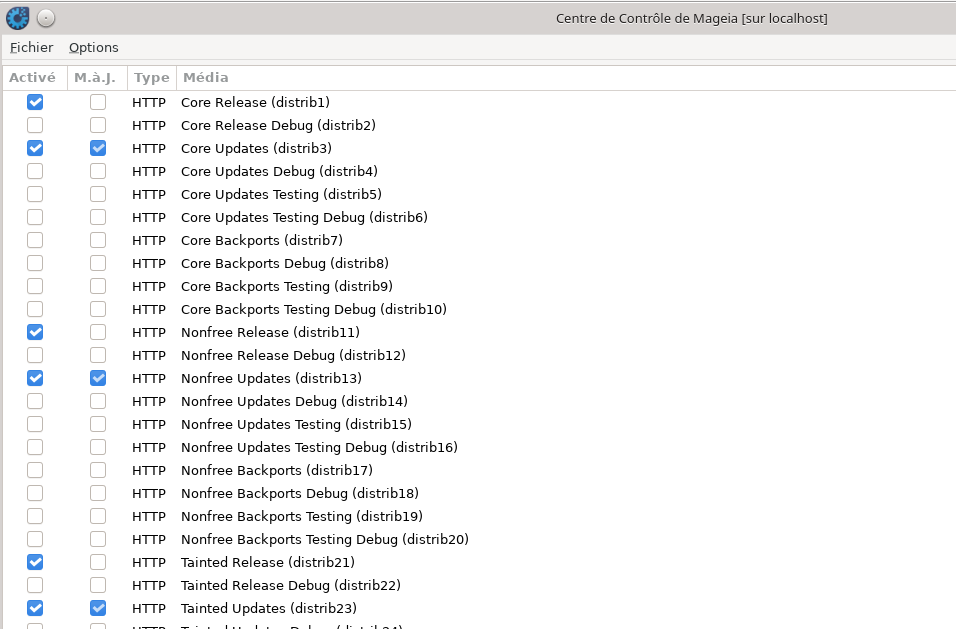Enable Core Updates Testing (distrib5)
The width and height of the screenshot is (956, 629).
(x=35, y=194)
